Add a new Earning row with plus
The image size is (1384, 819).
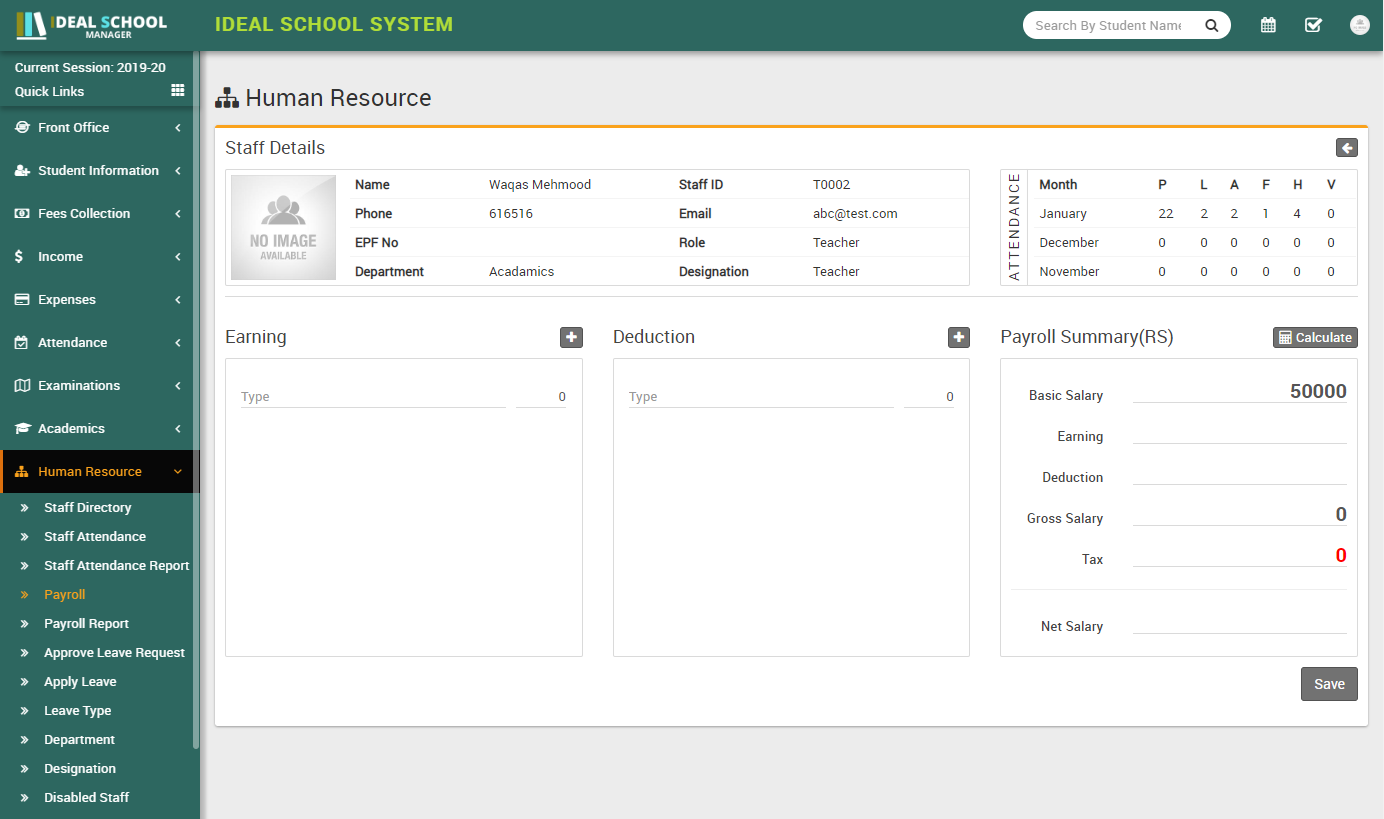tap(571, 338)
